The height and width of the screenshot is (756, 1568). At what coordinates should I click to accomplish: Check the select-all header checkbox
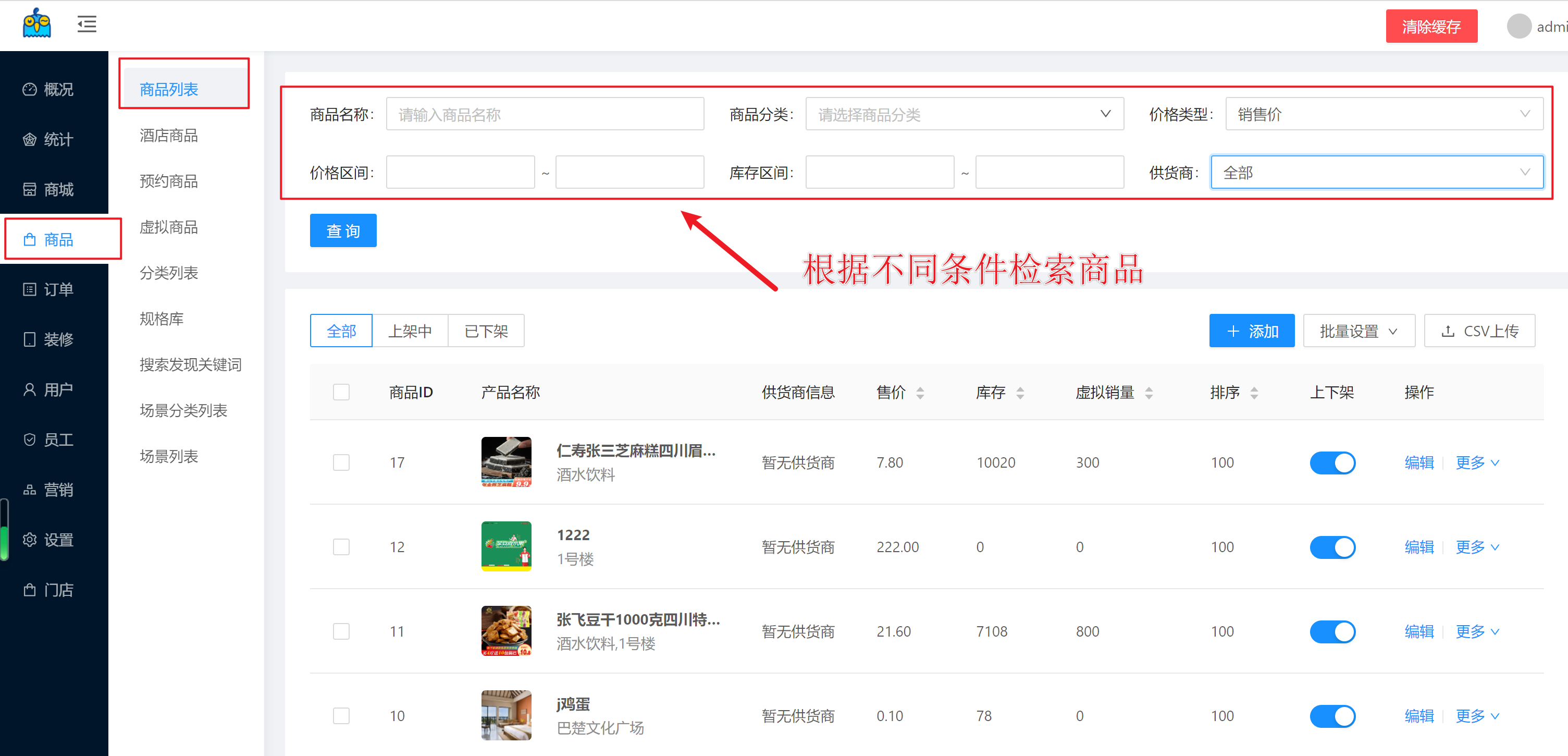coord(341,392)
